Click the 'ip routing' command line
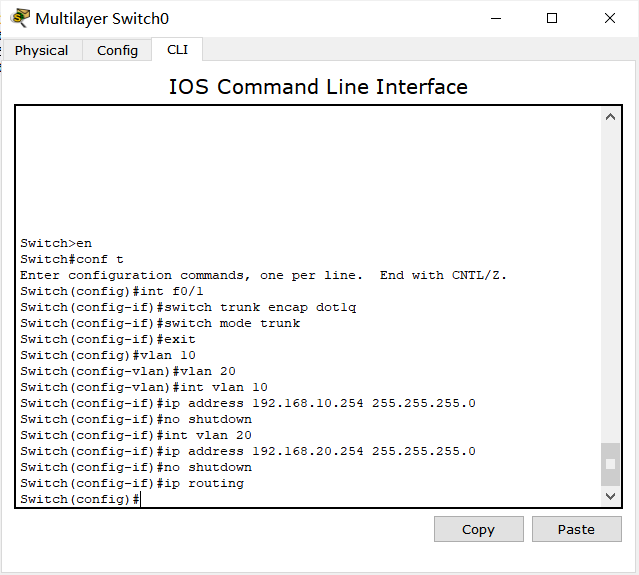This screenshot has height=575, width=639. pos(132,483)
